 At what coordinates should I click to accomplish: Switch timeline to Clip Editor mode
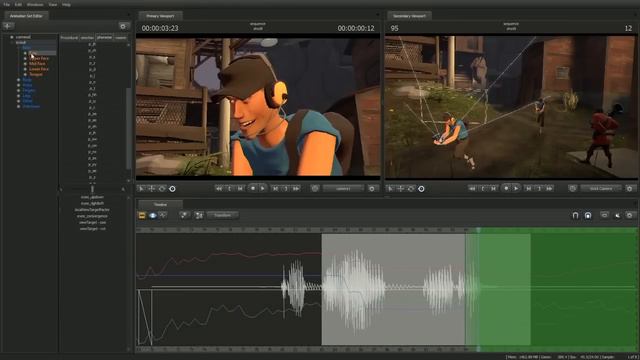coord(142,215)
